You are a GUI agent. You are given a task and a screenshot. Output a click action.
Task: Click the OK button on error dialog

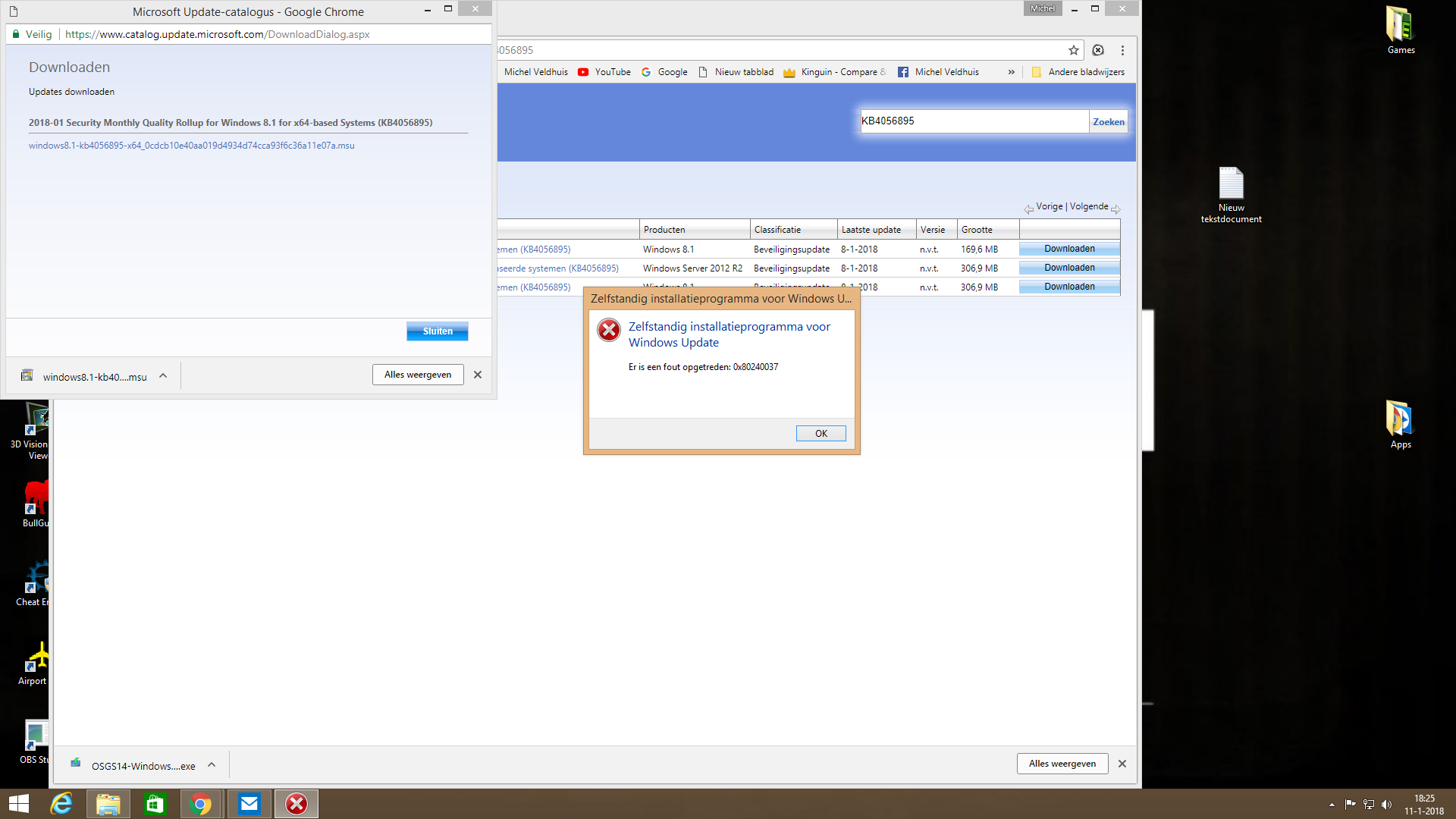(x=821, y=432)
